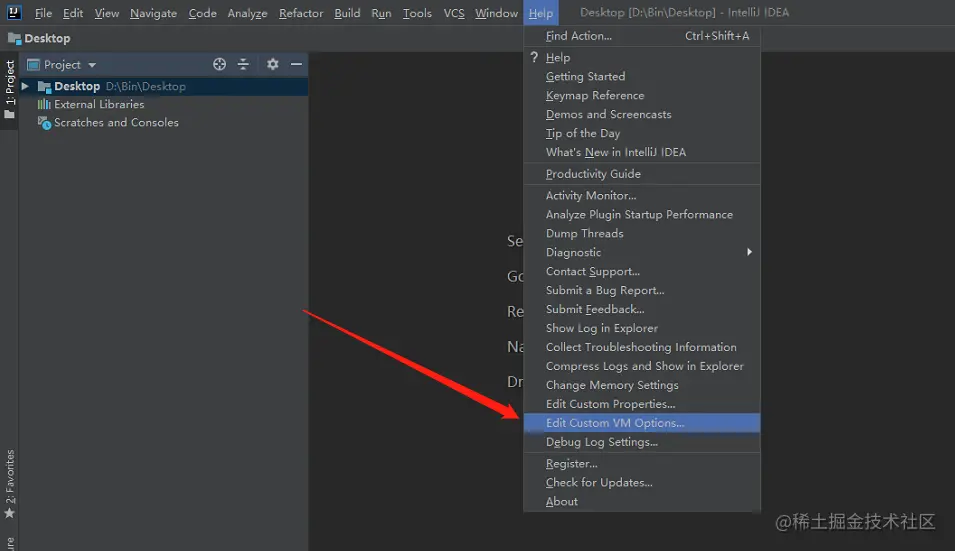This screenshot has width=955, height=551.
Task: Click the IntelliJ IDEA logo icon
Action: click(x=13, y=12)
